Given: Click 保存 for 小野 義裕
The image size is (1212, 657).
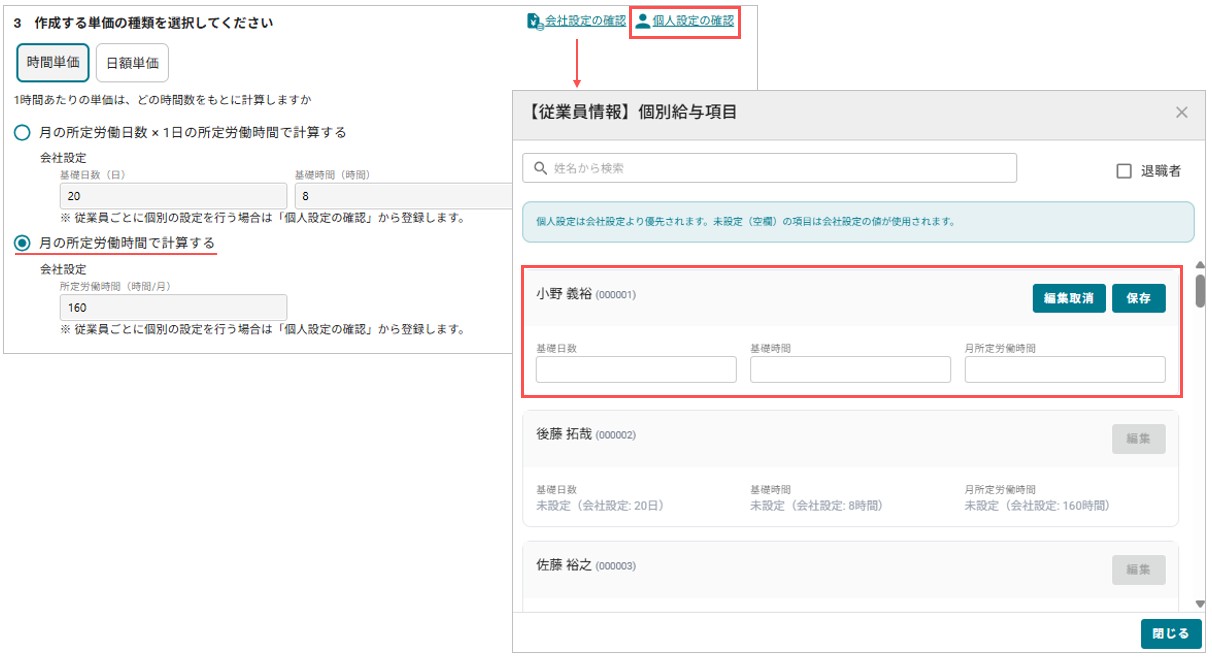Looking at the screenshot, I should coord(1139,298).
